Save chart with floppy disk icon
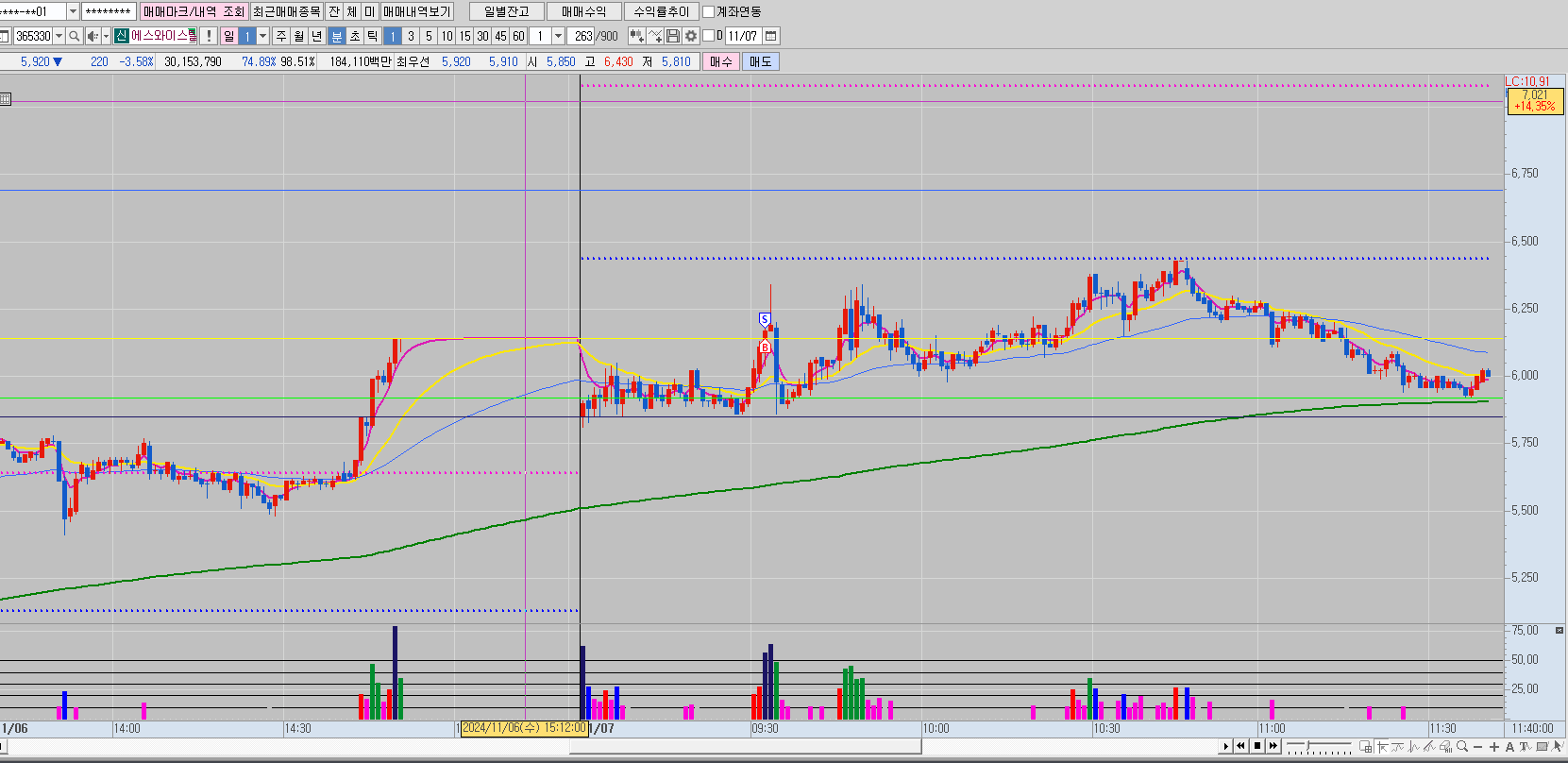The width and height of the screenshot is (1568, 763). click(x=673, y=36)
